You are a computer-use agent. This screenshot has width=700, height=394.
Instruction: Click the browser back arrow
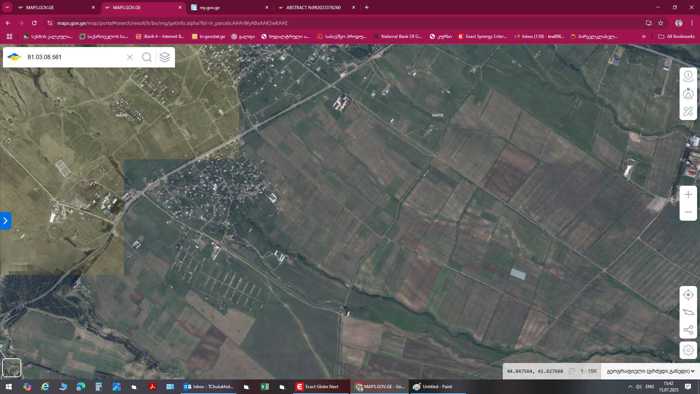point(8,23)
